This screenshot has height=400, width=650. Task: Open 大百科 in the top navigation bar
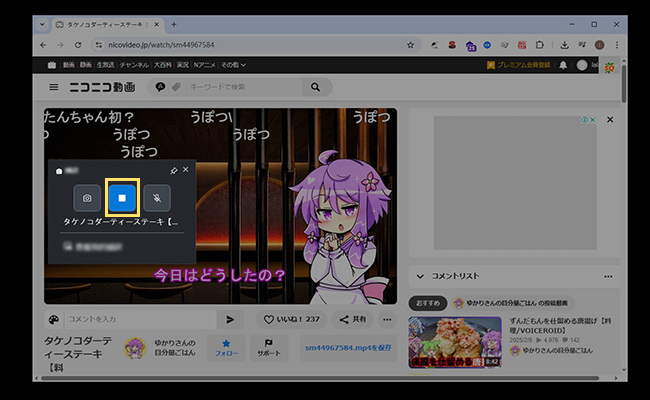163,65
